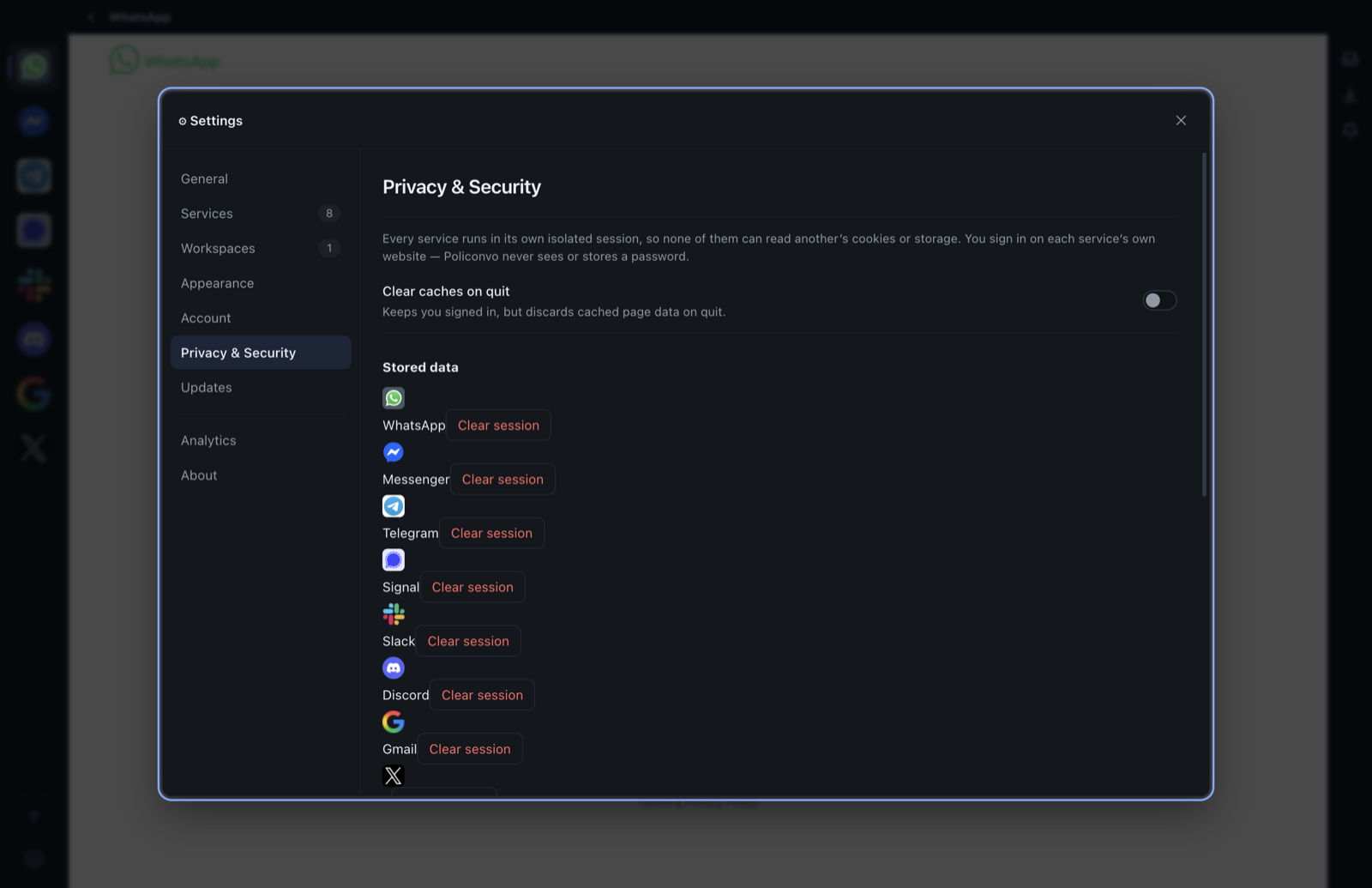The width and height of the screenshot is (1372, 888).
Task: Open Slack in the background sidebar
Action: [33, 285]
